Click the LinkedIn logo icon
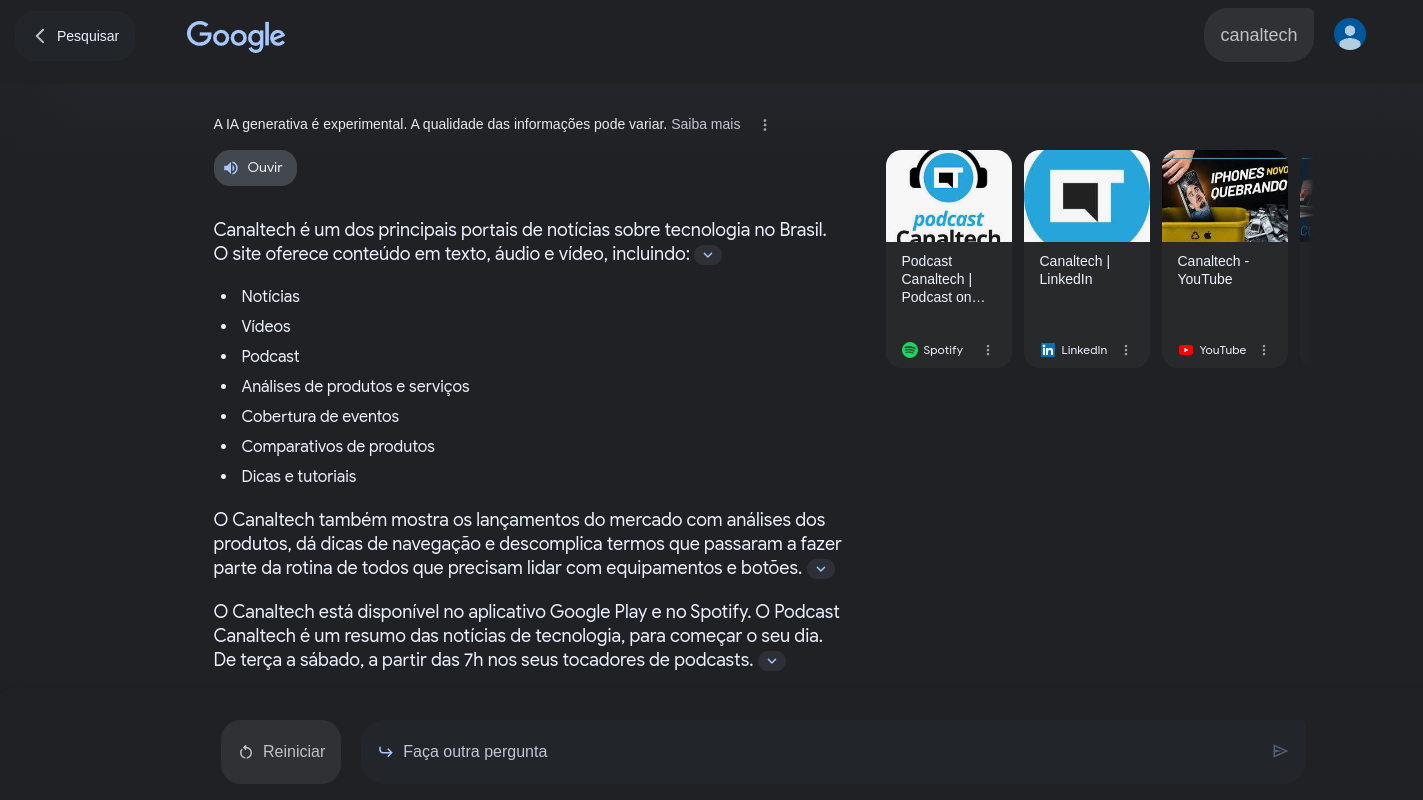The width and height of the screenshot is (1423, 800). pyautogui.click(x=1048, y=350)
